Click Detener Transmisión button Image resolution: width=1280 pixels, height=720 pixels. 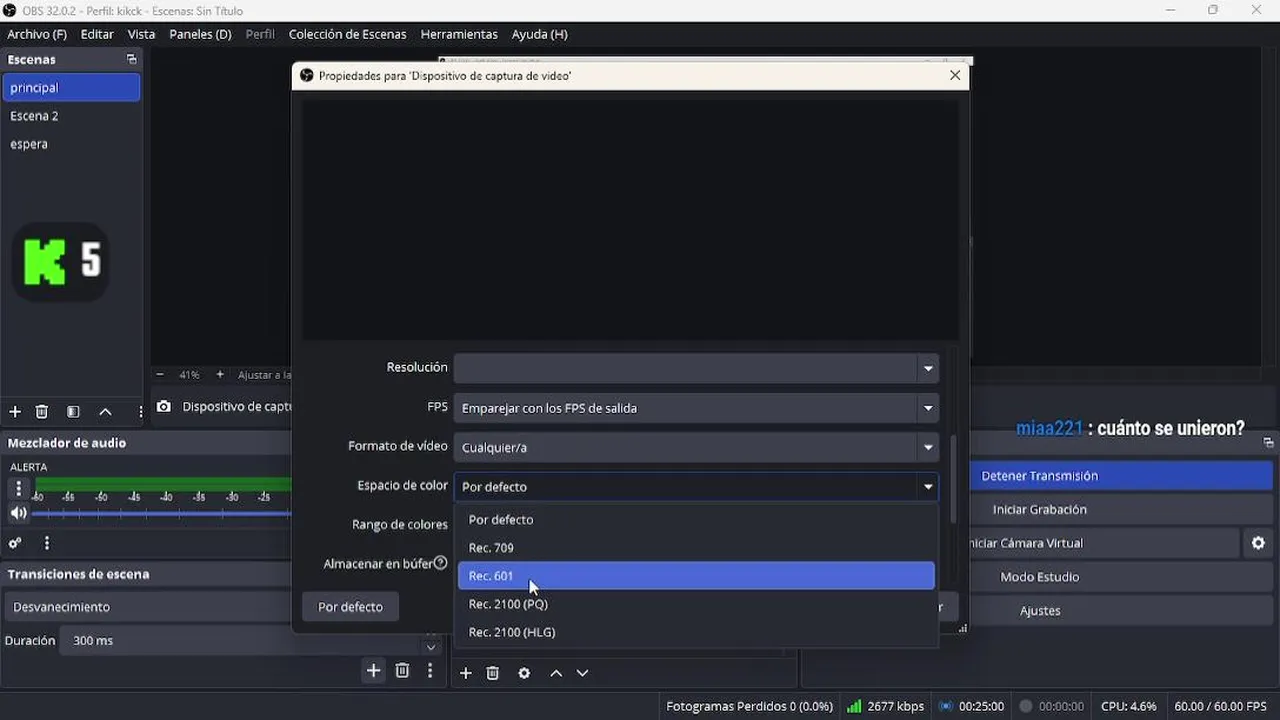pos(1120,476)
